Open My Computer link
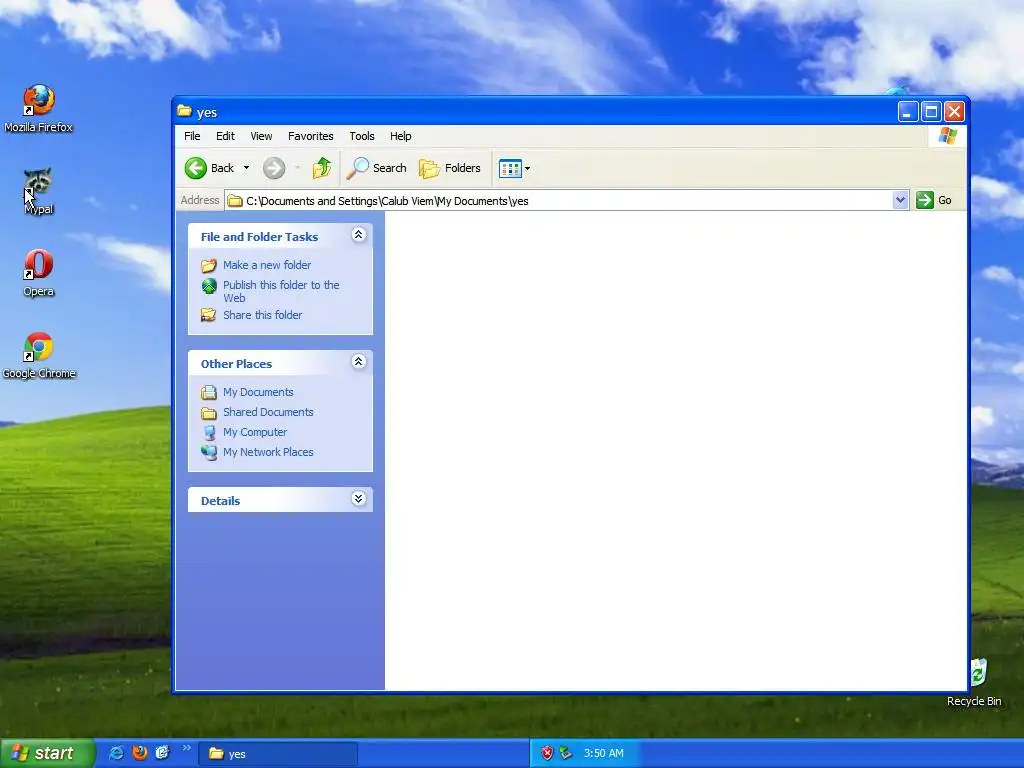1024x768 pixels. point(255,432)
